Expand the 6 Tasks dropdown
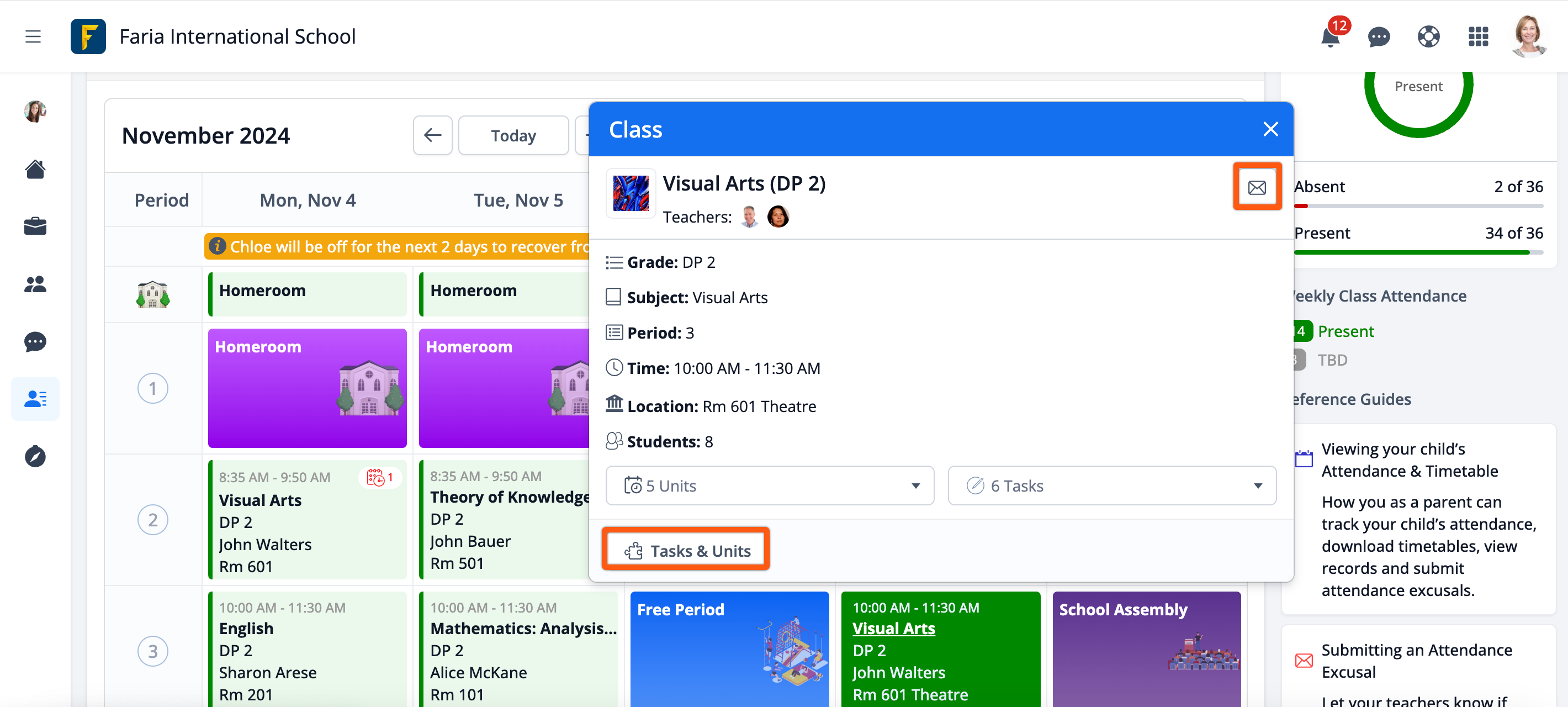Viewport: 1568px width, 707px height. (x=1111, y=486)
